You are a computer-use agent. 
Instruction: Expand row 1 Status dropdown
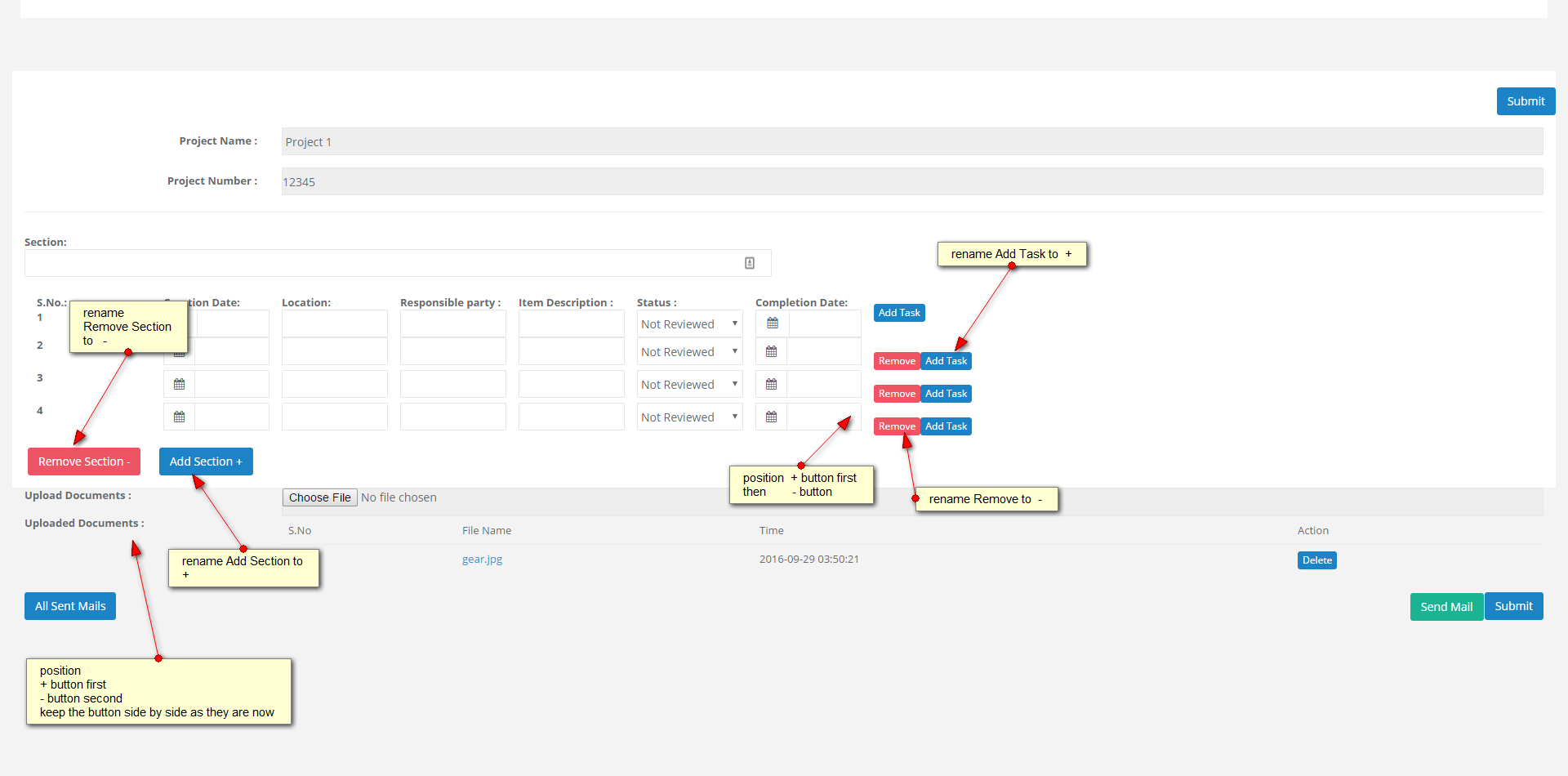689,324
